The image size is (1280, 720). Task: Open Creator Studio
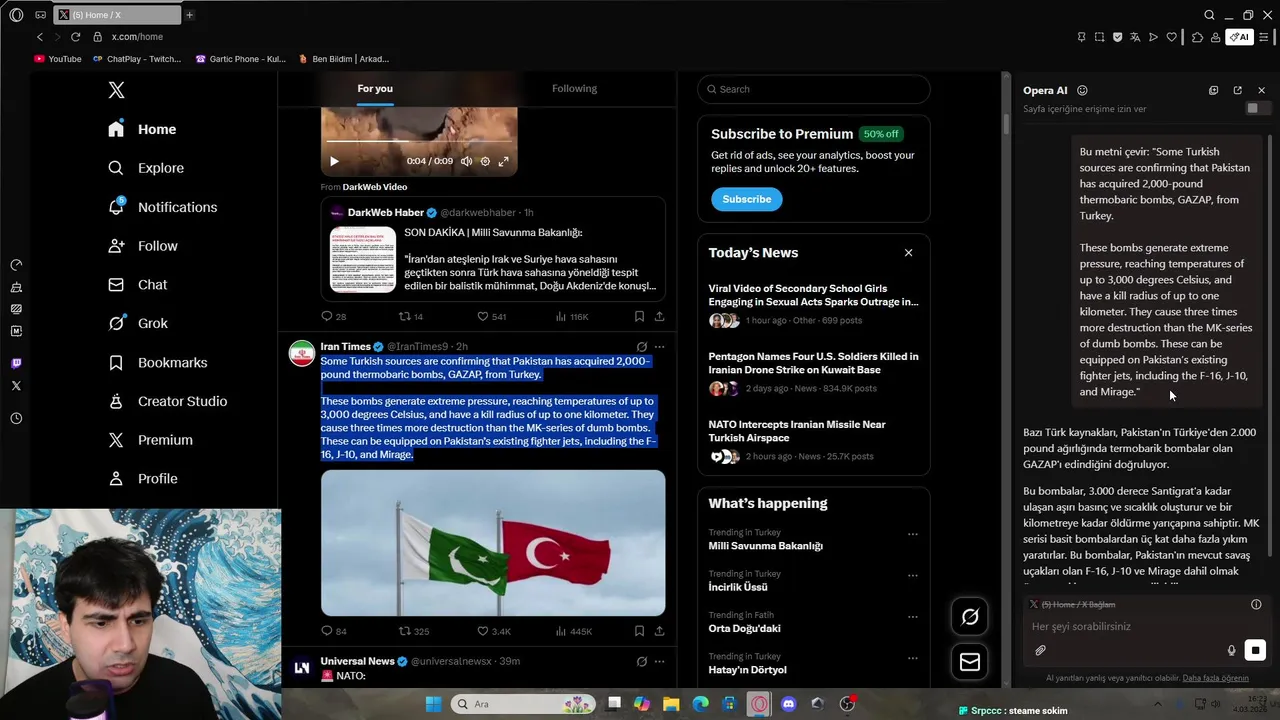coord(168,401)
